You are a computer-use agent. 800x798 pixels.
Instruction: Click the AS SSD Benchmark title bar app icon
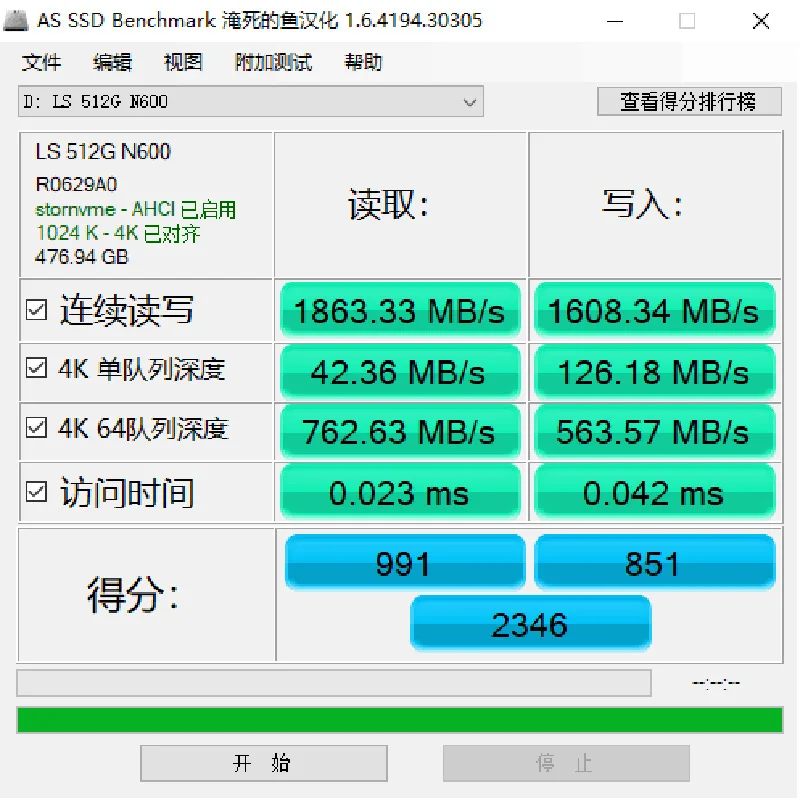[16, 20]
